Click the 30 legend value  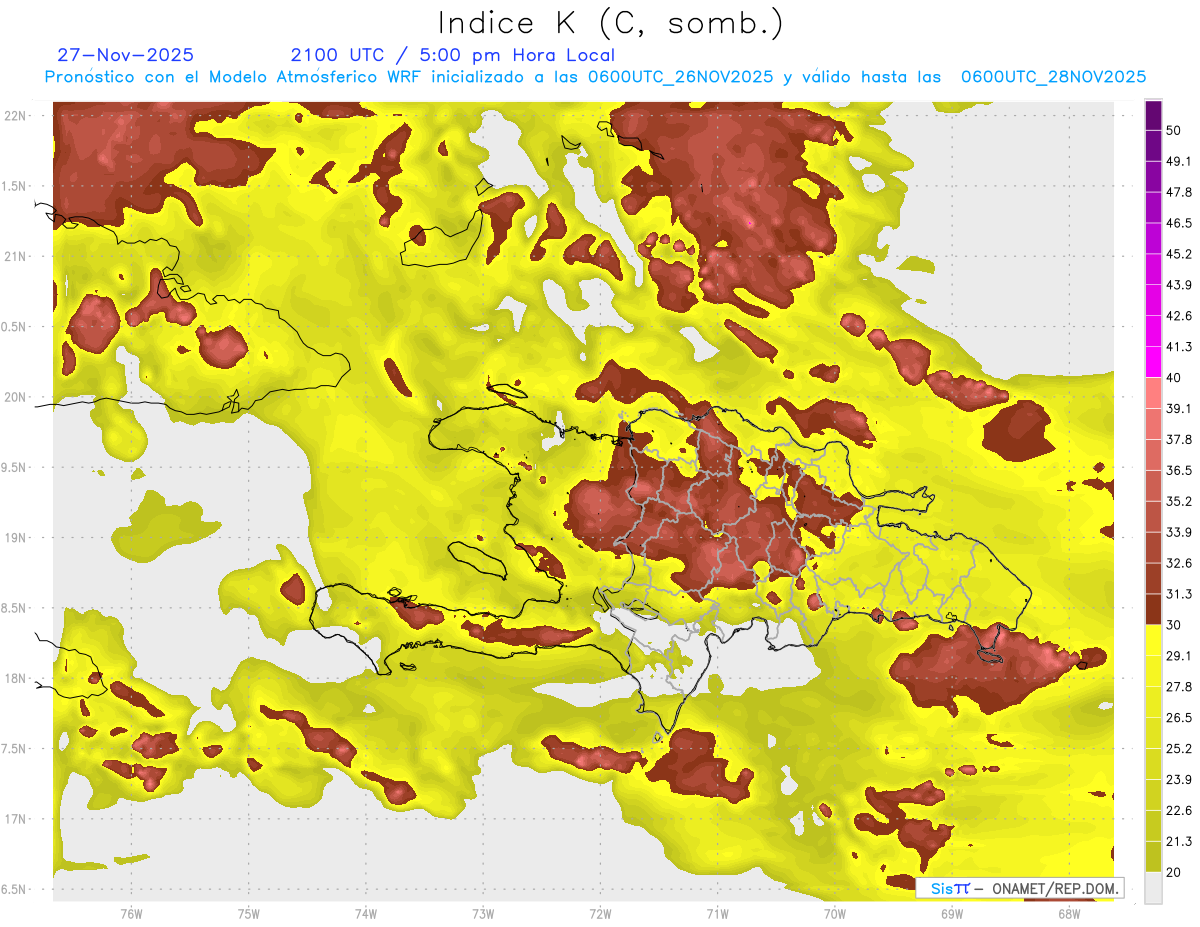(x=1175, y=625)
